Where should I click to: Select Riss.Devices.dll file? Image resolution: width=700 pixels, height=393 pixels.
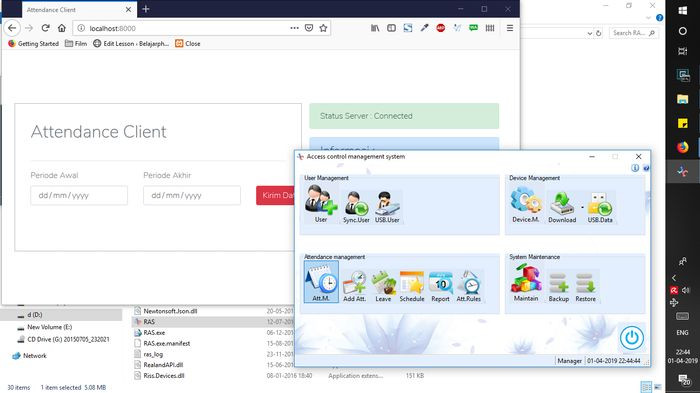pos(163,376)
